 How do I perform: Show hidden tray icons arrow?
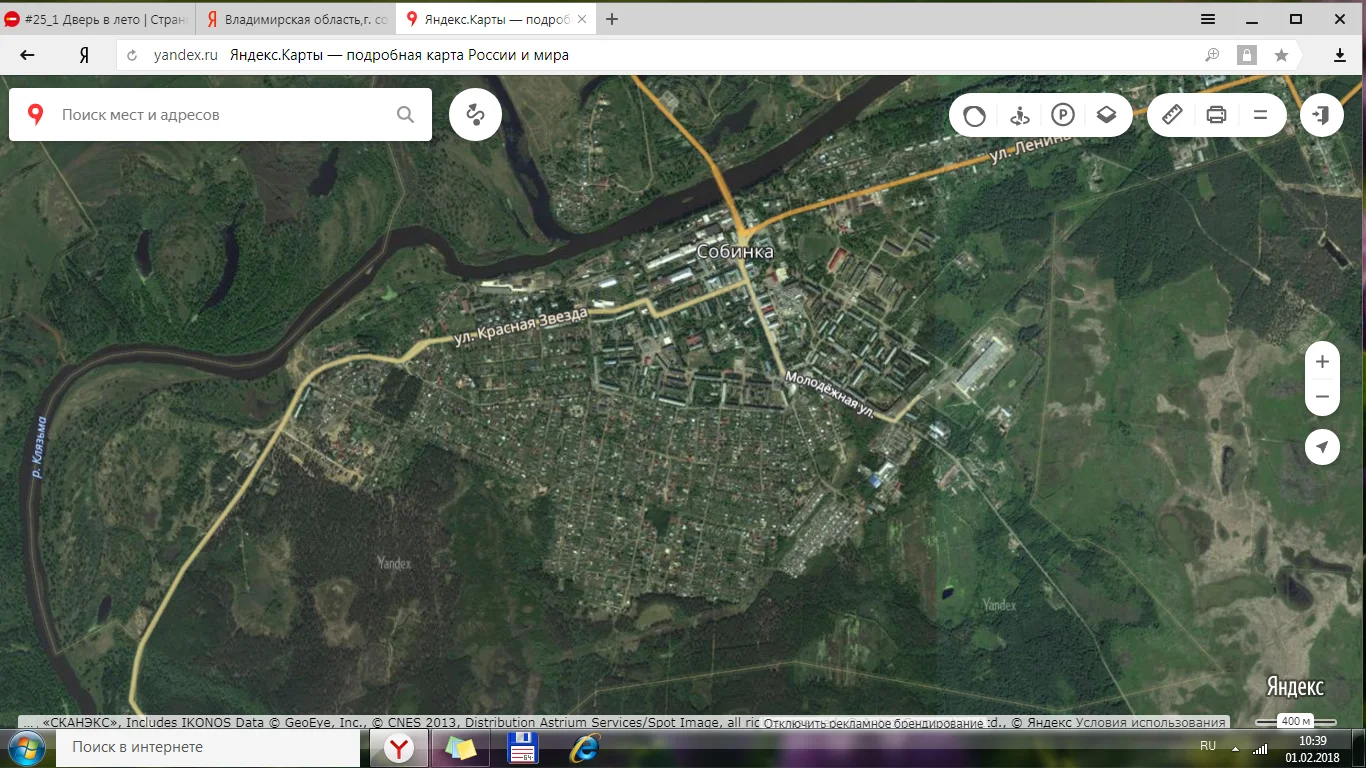(x=1234, y=748)
